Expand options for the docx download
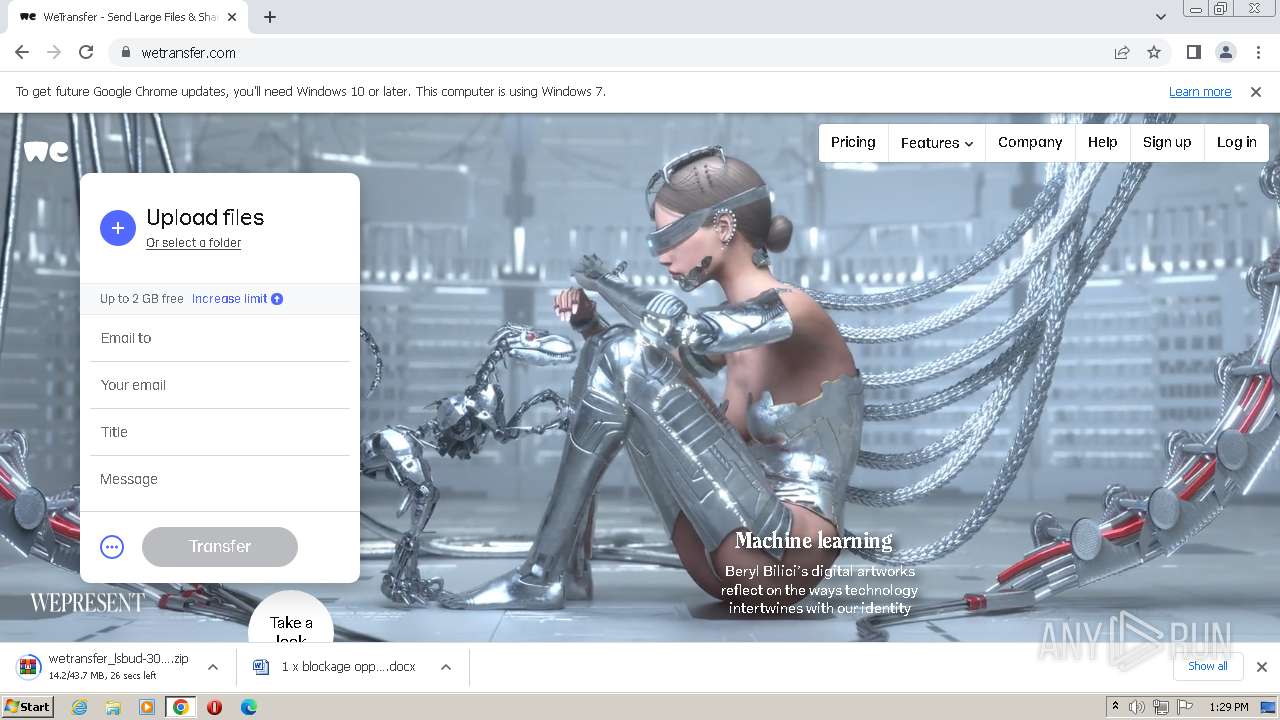 (x=446, y=667)
